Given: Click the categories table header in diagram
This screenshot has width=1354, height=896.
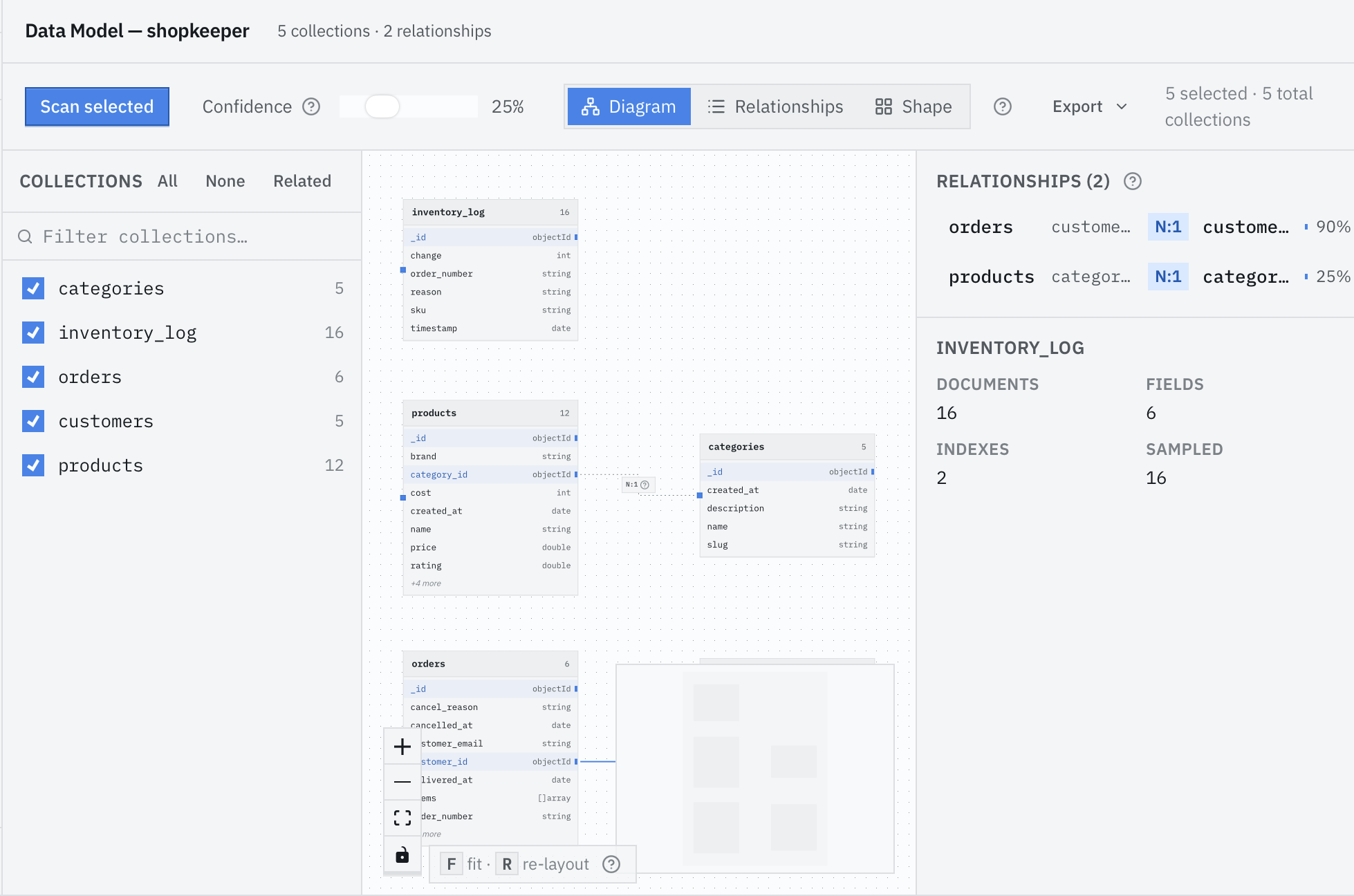Looking at the screenshot, I should point(787,447).
